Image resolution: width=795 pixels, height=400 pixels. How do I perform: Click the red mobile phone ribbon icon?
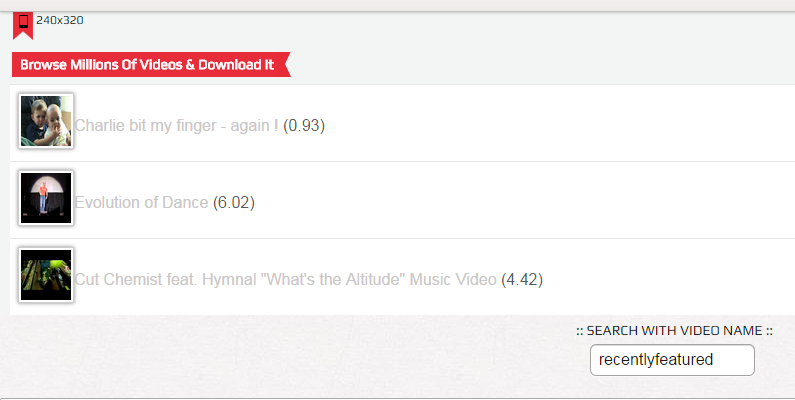(x=22, y=23)
